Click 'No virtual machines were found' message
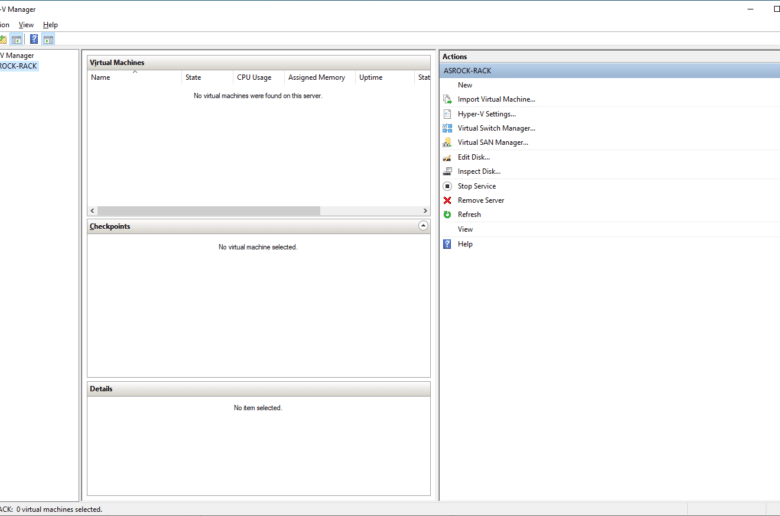This screenshot has height=516, width=780. [258, 96]
